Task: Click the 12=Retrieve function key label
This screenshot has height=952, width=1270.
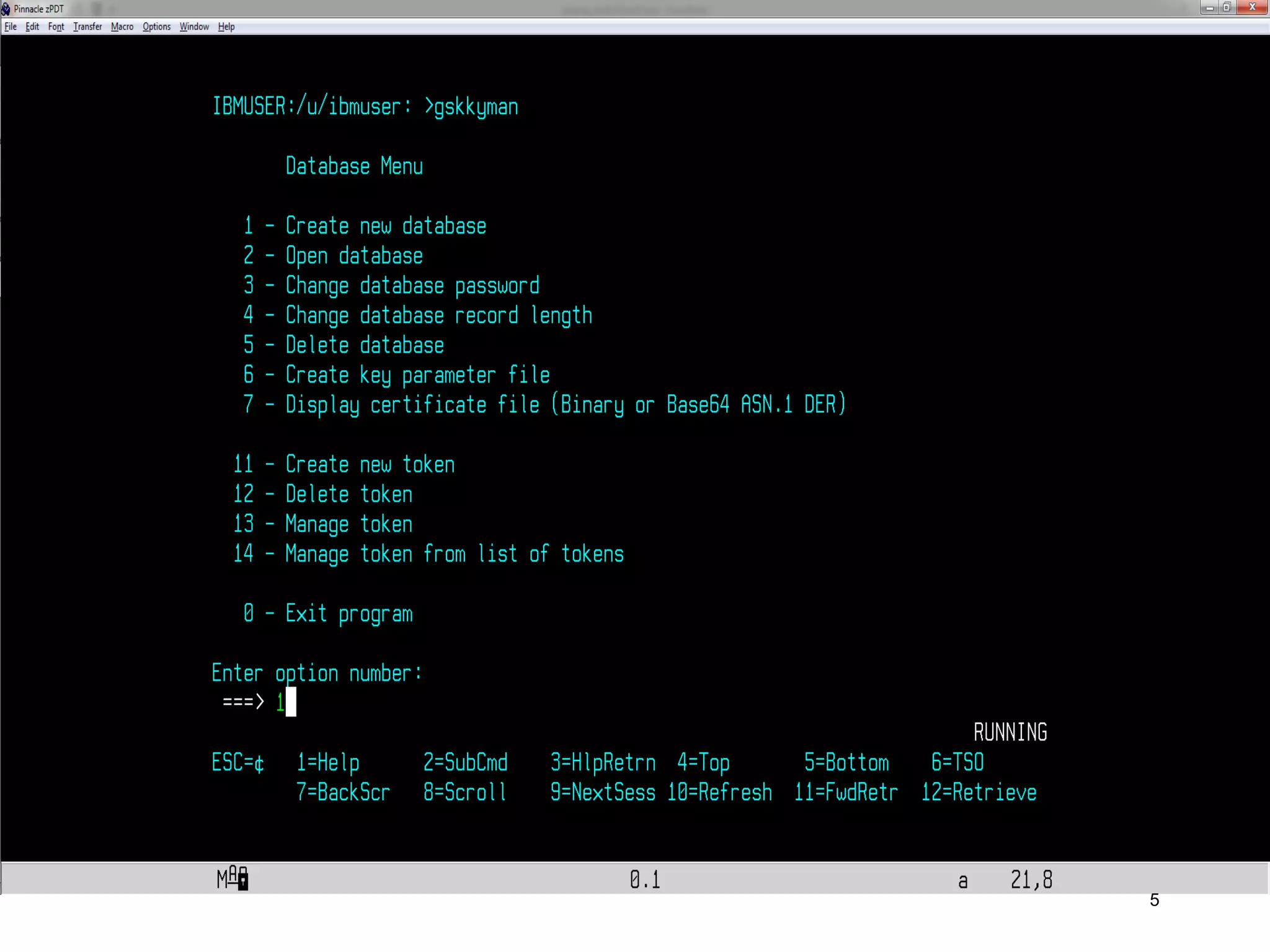Action: [x=979, y=793]
